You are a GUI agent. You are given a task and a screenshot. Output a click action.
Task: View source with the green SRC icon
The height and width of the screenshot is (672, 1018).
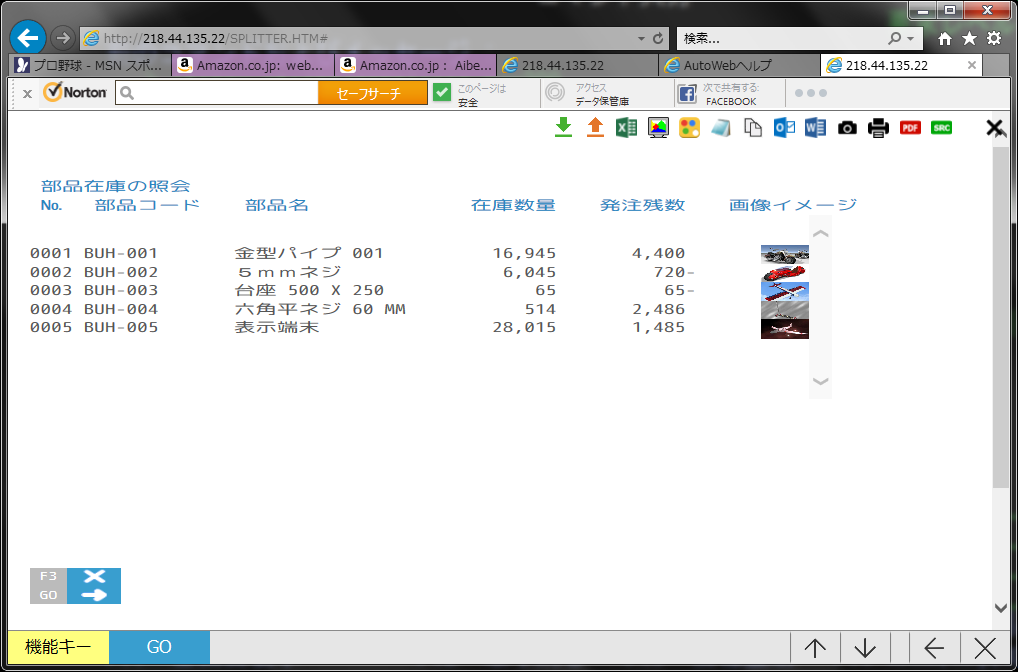tap(941, 127)
